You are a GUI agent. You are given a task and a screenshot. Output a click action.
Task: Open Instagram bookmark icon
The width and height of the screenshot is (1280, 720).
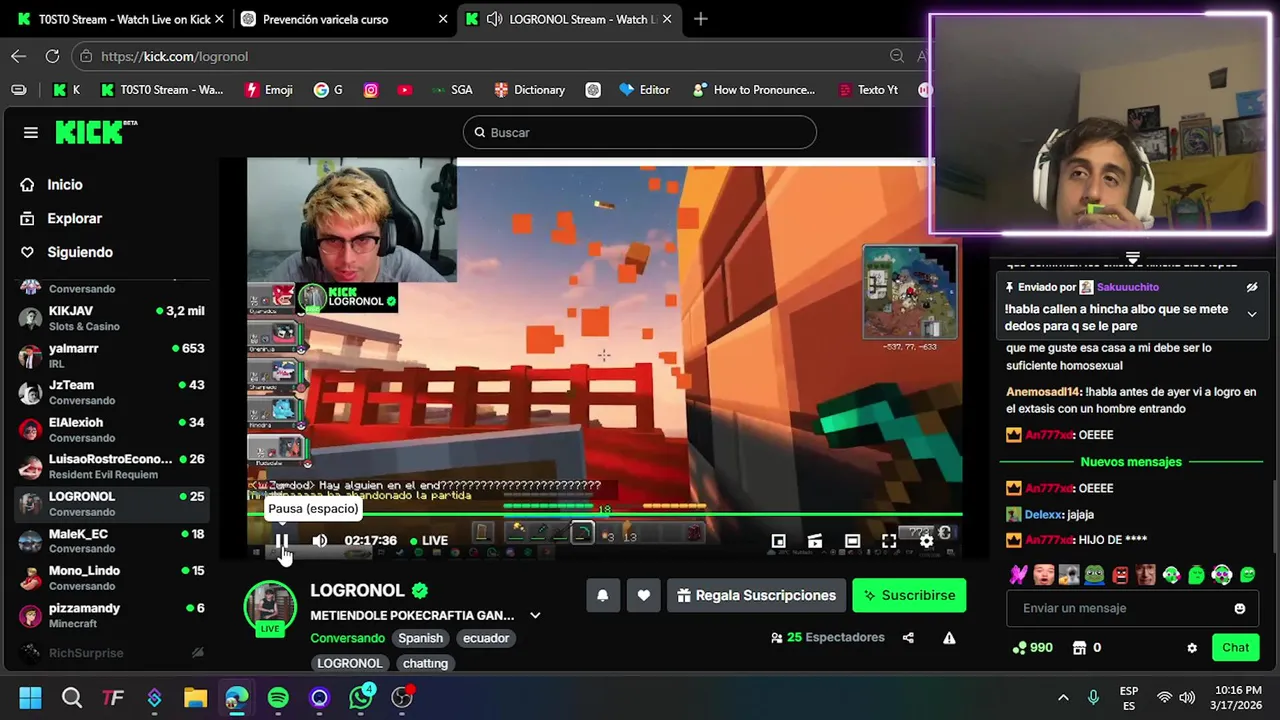[x=371, y=90]
